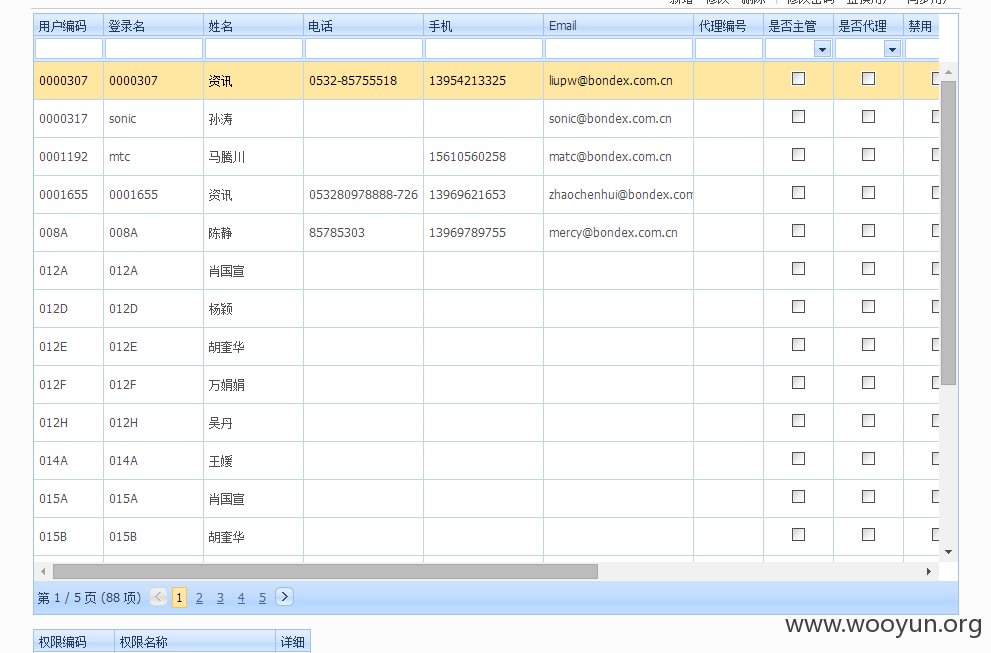Open page 5 of the user list
This screenshot has height=653, width=991.
tap(262, 597)
